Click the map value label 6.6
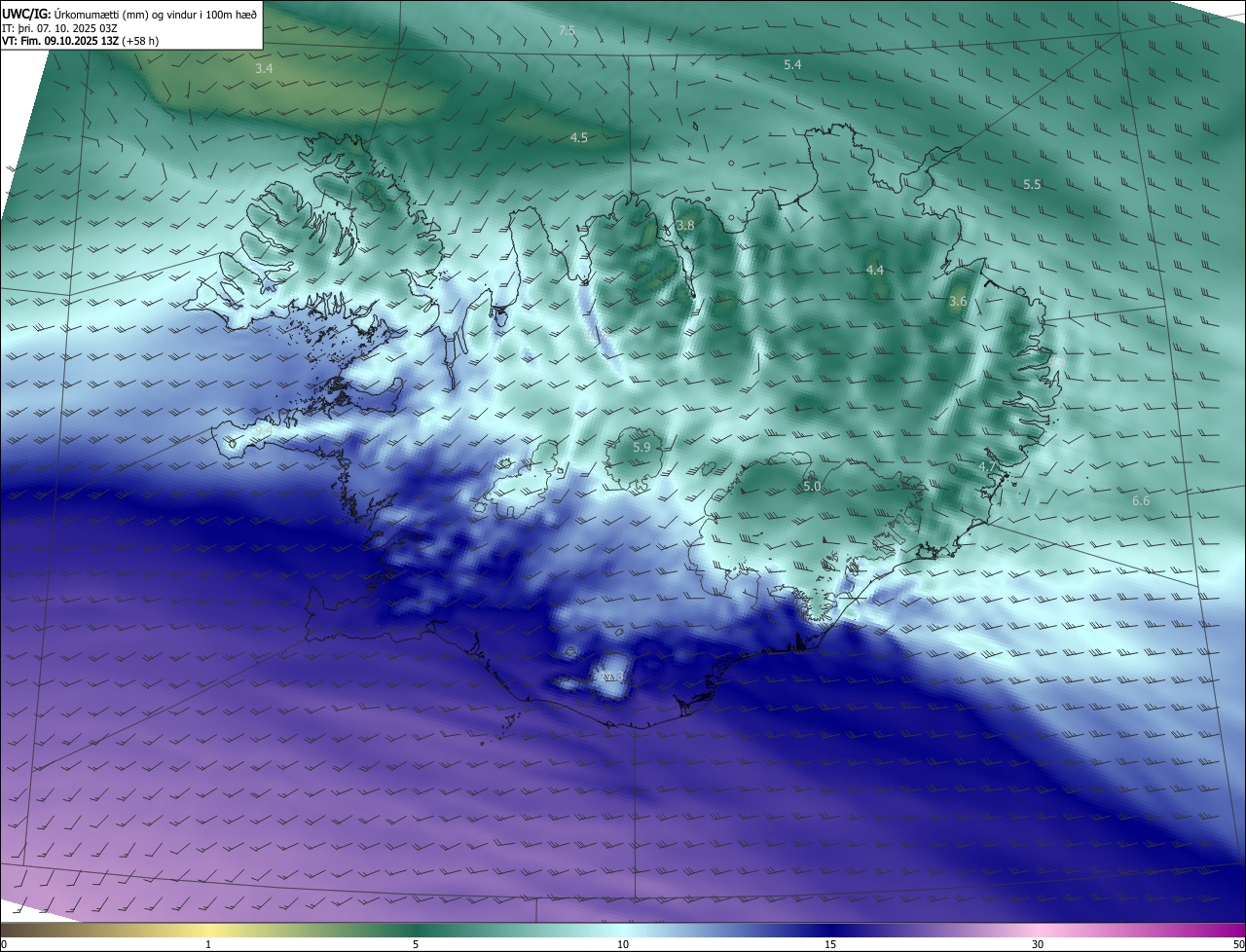The image size is (1246, 952). click(1141, 501)
